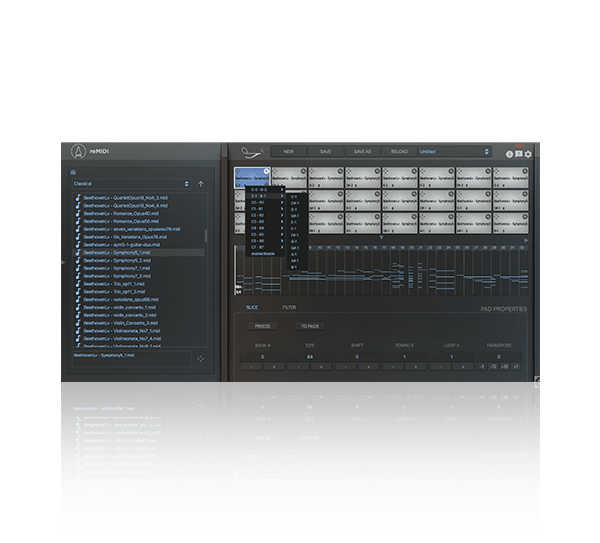Click the reMIDI logo icon

point(79,153)
